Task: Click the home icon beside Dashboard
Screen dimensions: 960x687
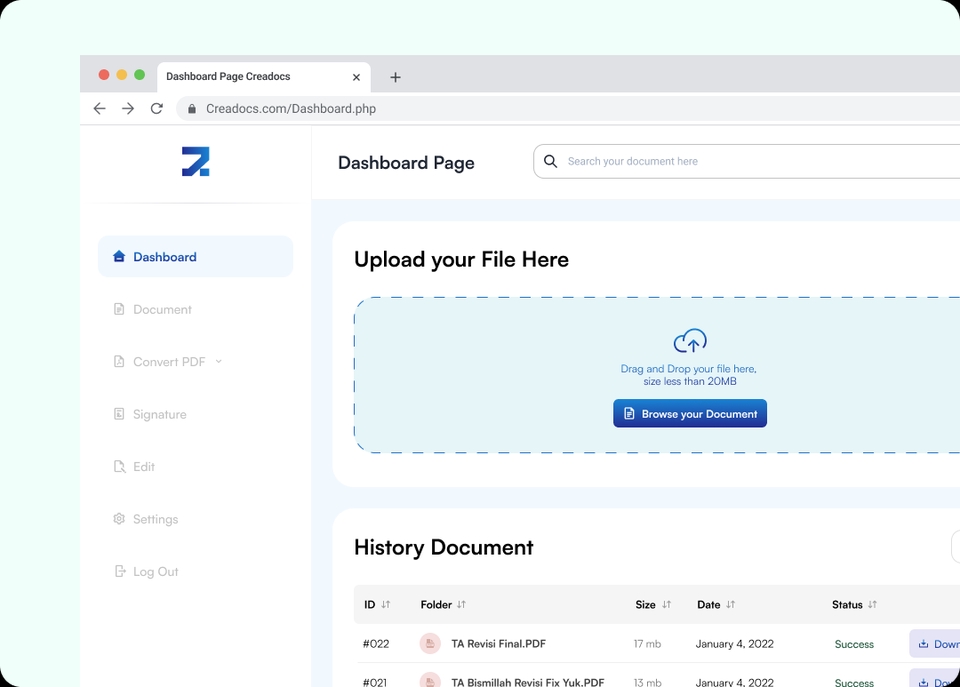Action: pos(119,256)
